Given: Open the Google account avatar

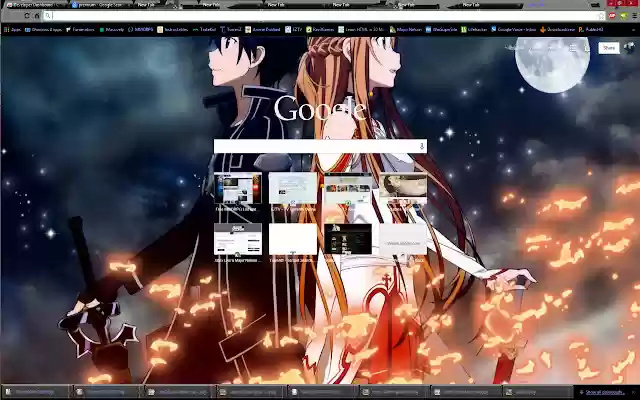Looking at the screenshot, I should pos(630,48).
